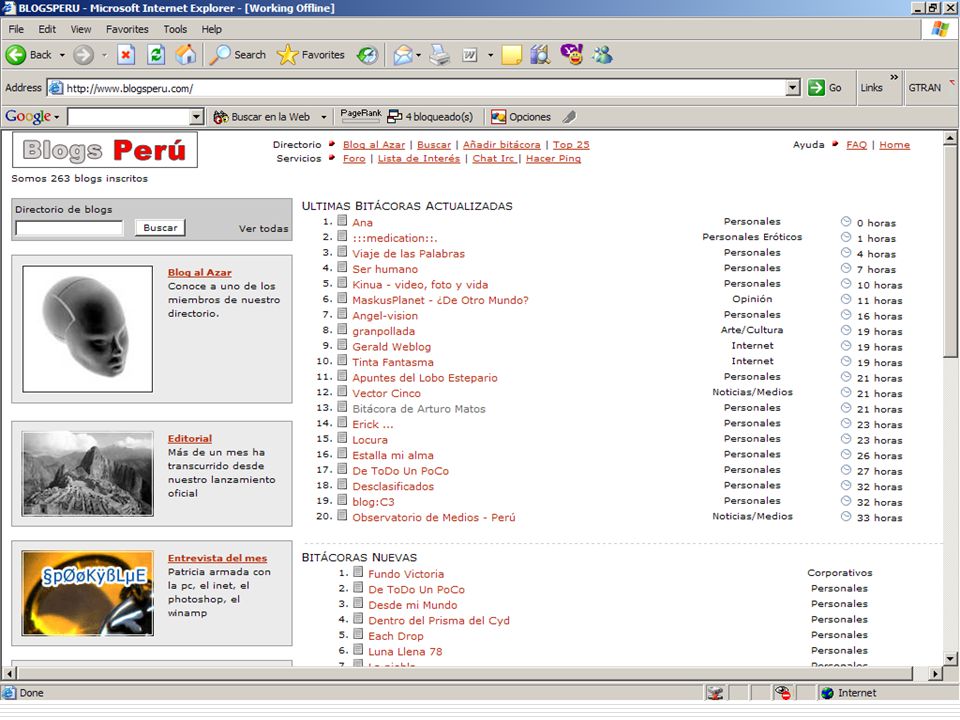Follow the Top 25 link
The height and width of the screenshot is (720, 960).
point(571,144)
